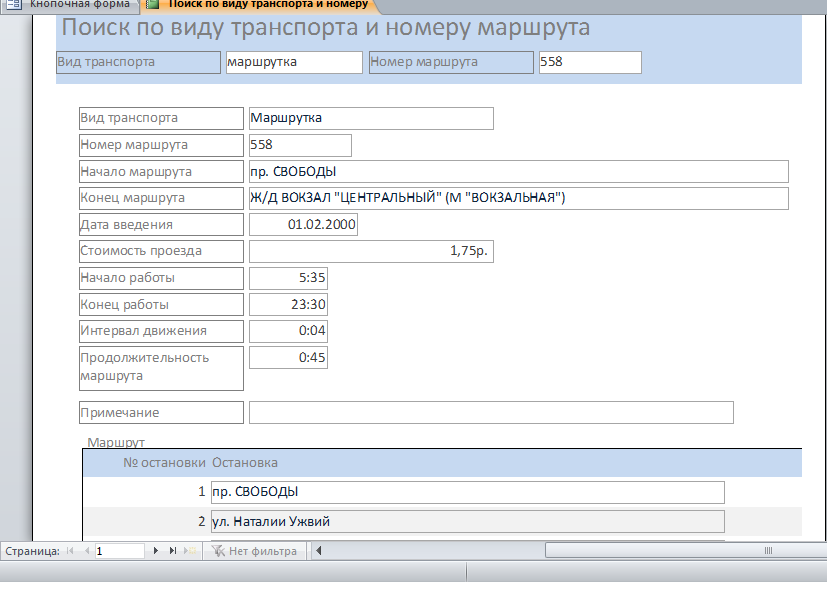Click stop number 1 in the Маршрут list
The image size is (827, 605).
tap(201, 492)
